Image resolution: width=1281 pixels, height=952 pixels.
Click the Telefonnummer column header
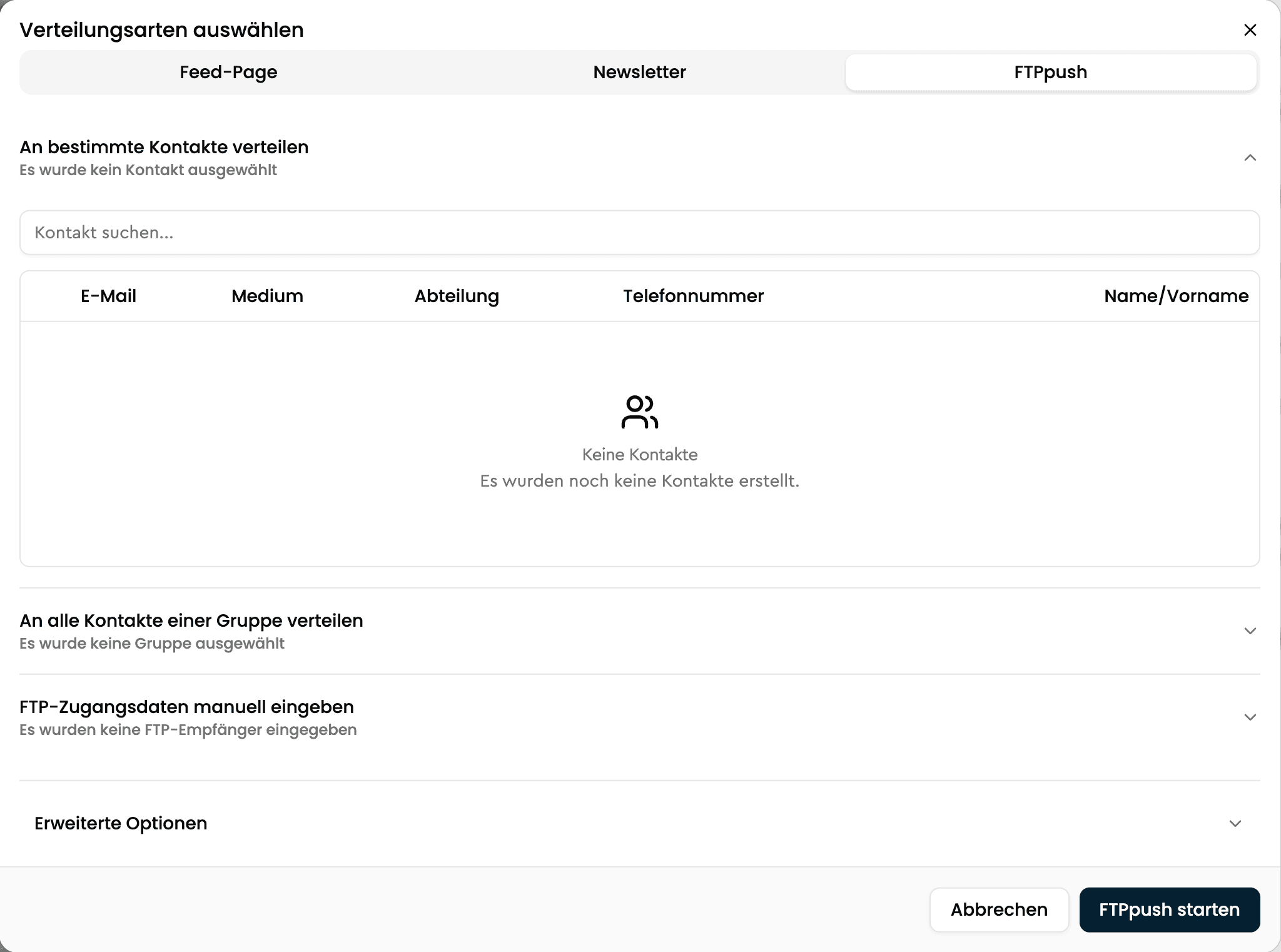(x=693, y=296)
